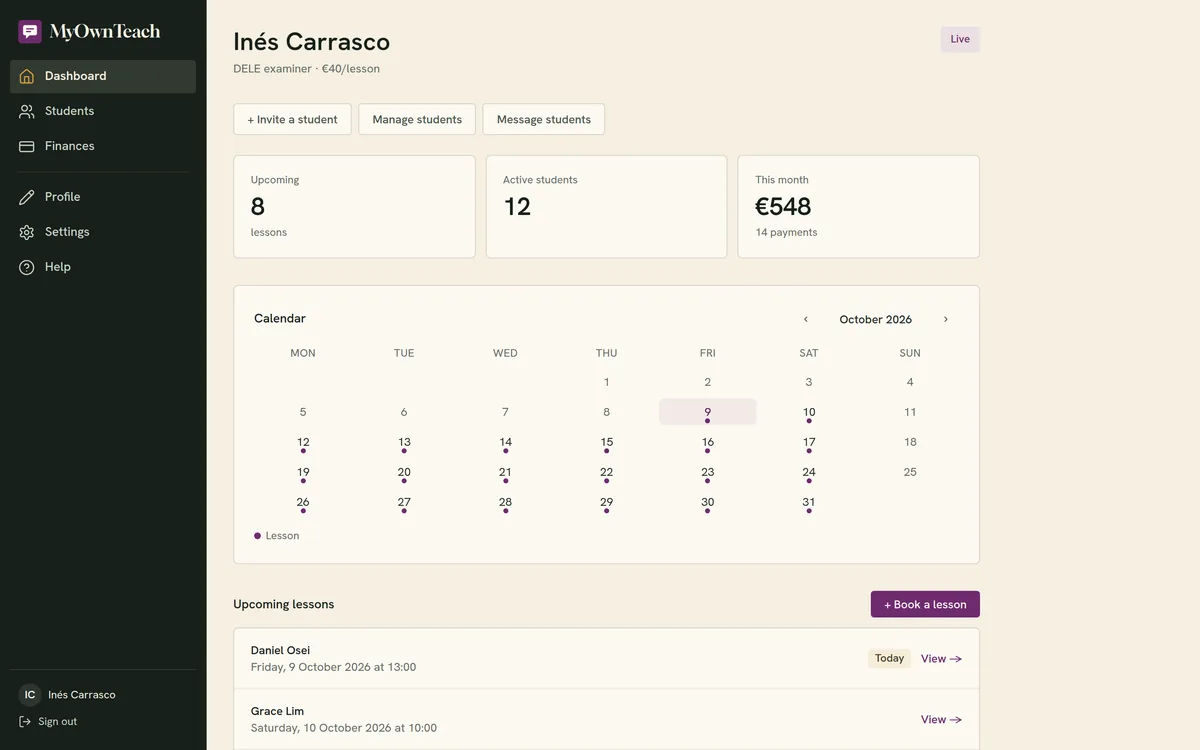Select October 21 in the calendar
1200x750 pixels.
tap(505, 472)
